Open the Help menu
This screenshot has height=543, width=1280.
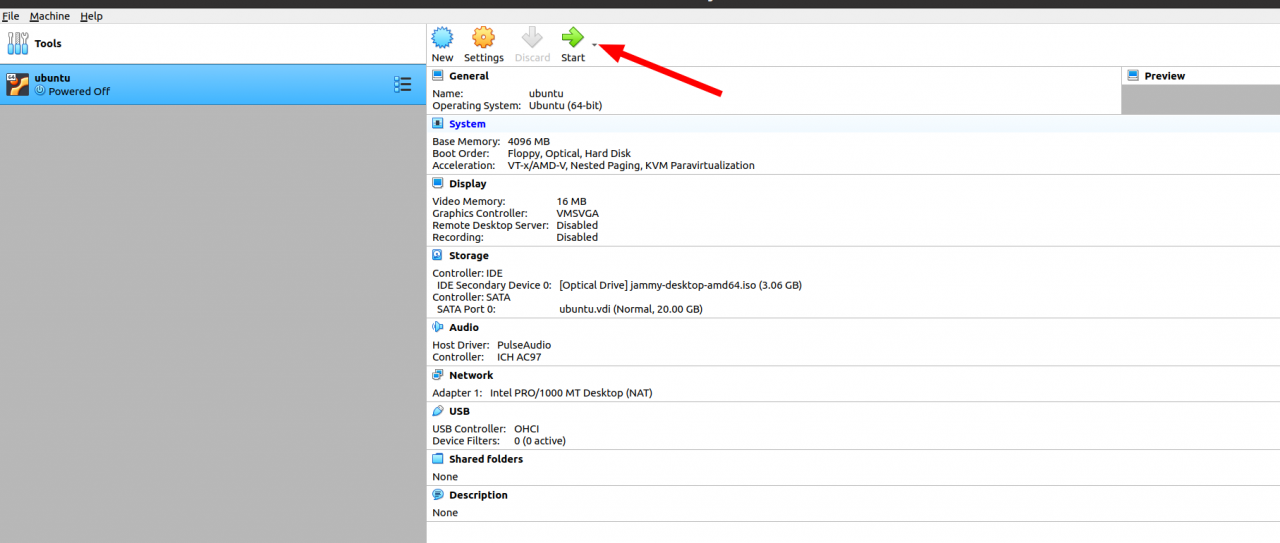pyautogui.click(x=91, y=16)
